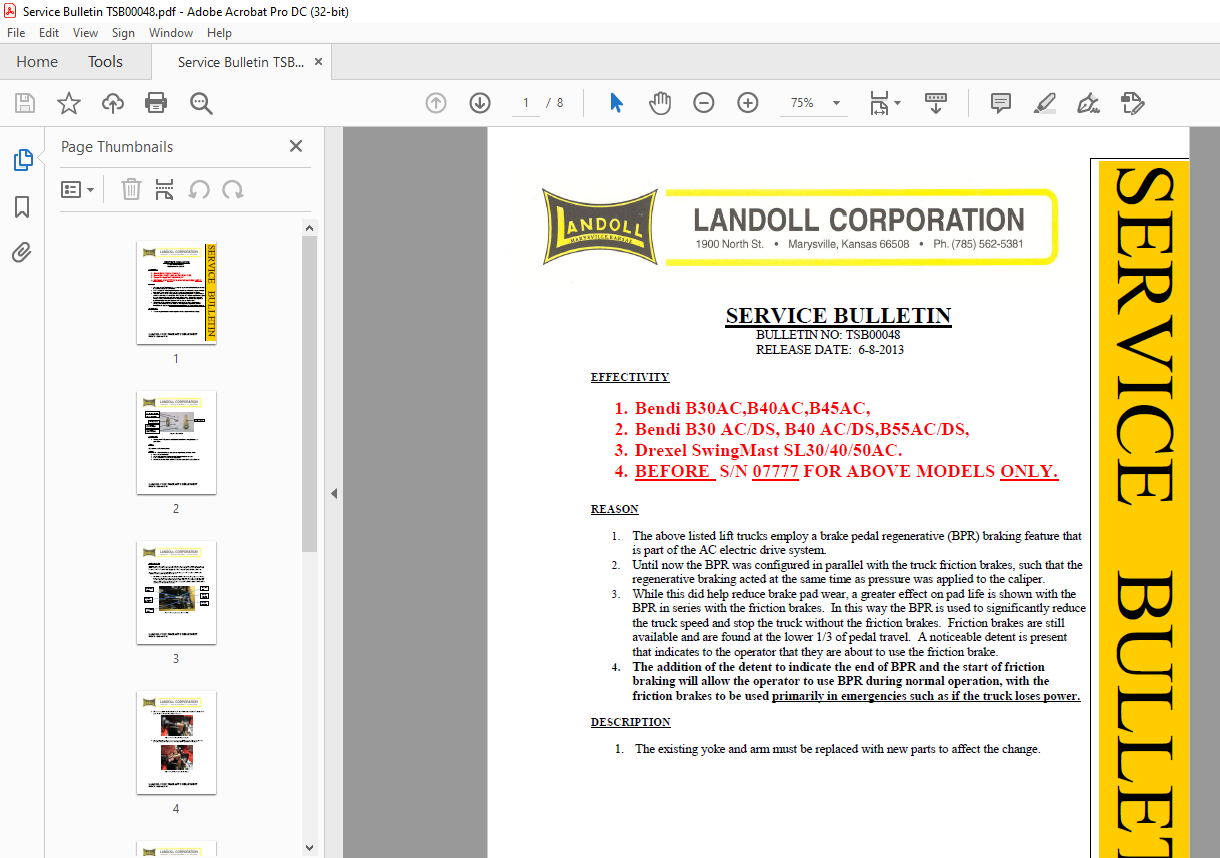This screenshot has height=858, width=1220.
Task: Click the 'RELEASE DATE: 6-8-2013' text
Action: pos(830,350)
